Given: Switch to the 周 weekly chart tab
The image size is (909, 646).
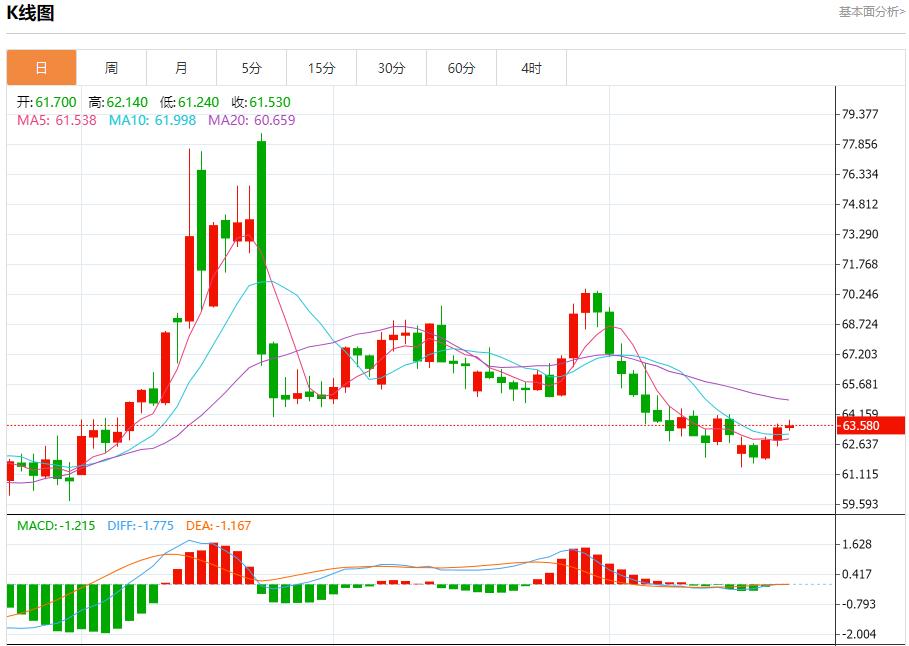Looking at the screenshot, I should [x=111, y=67].
